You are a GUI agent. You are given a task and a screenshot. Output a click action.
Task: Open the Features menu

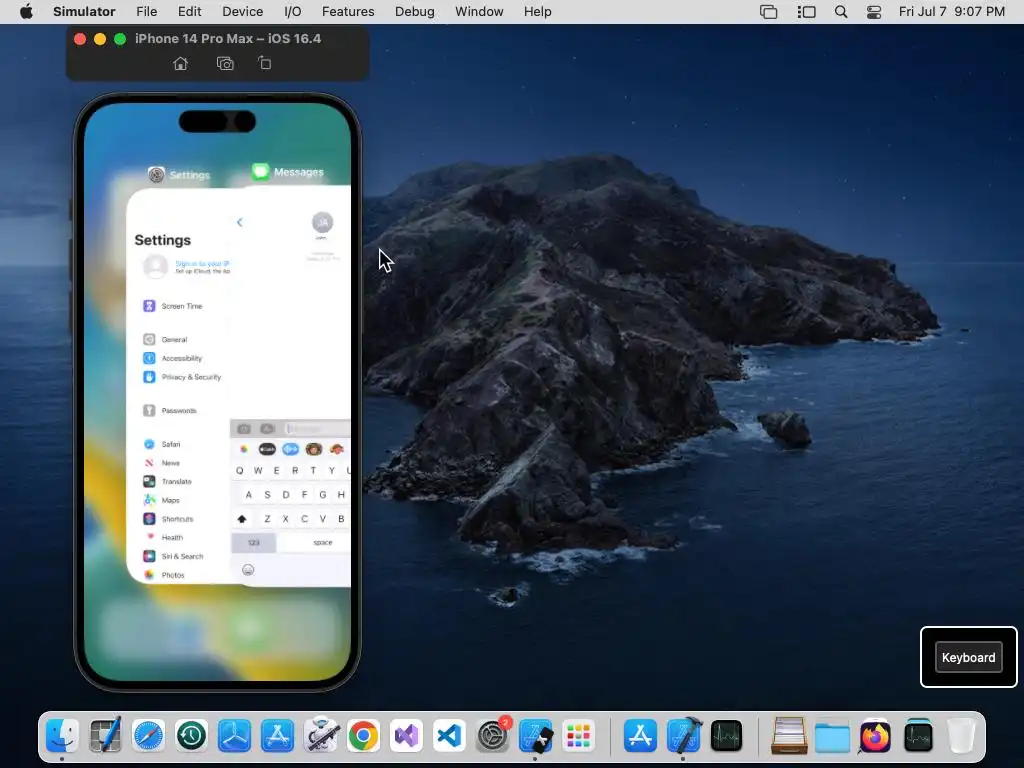tap(348, 12)
